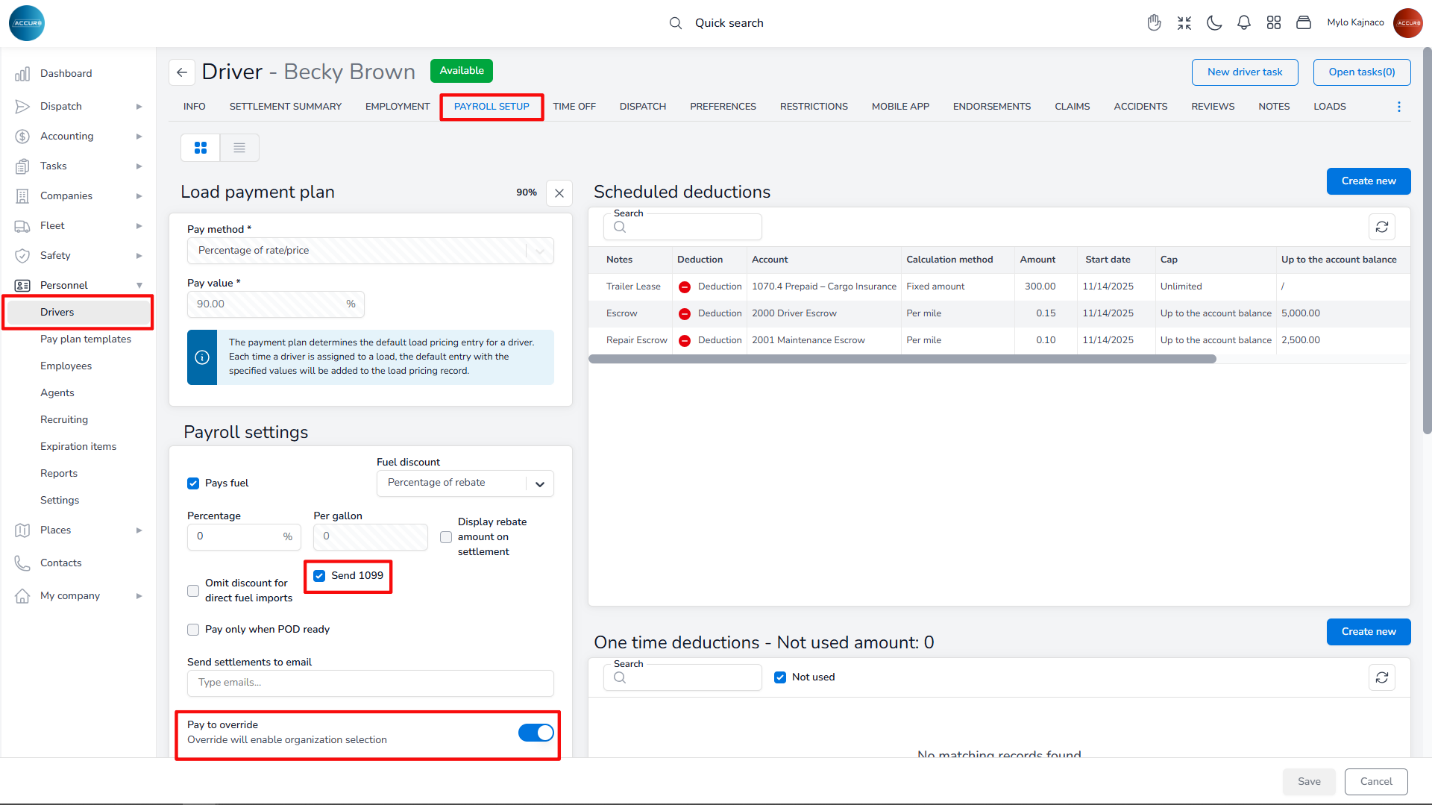
Task: Turn off the Pay to override switch
Action: click(x=536, y=733)
